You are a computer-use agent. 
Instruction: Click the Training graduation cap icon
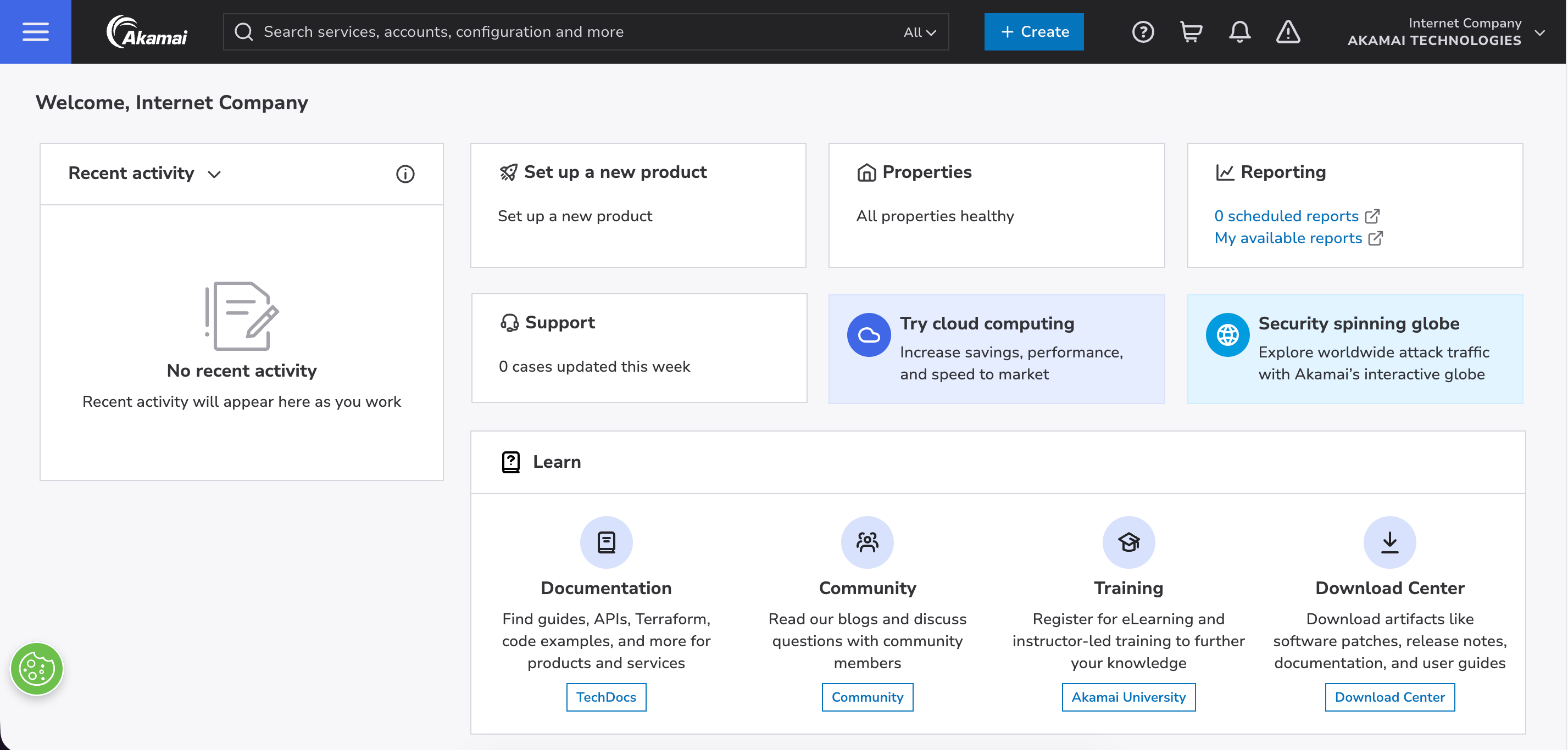click(x=1128, y=542)
